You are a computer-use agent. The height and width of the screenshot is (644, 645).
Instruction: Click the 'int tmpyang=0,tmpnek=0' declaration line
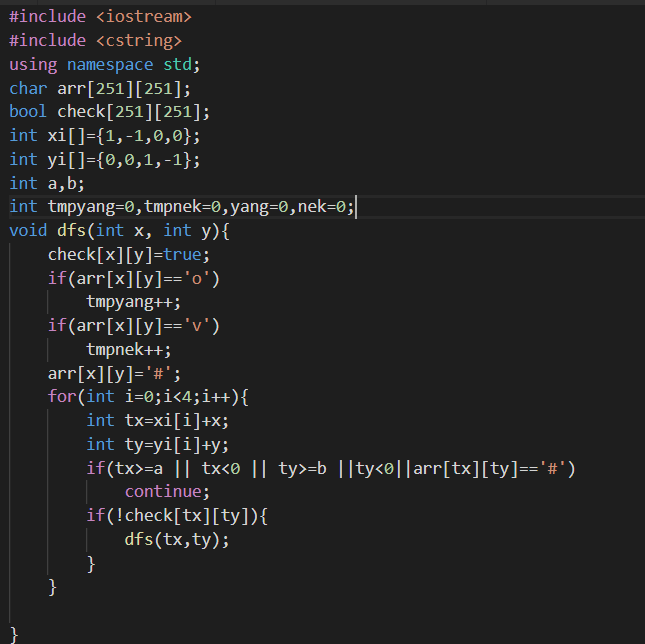181,207
